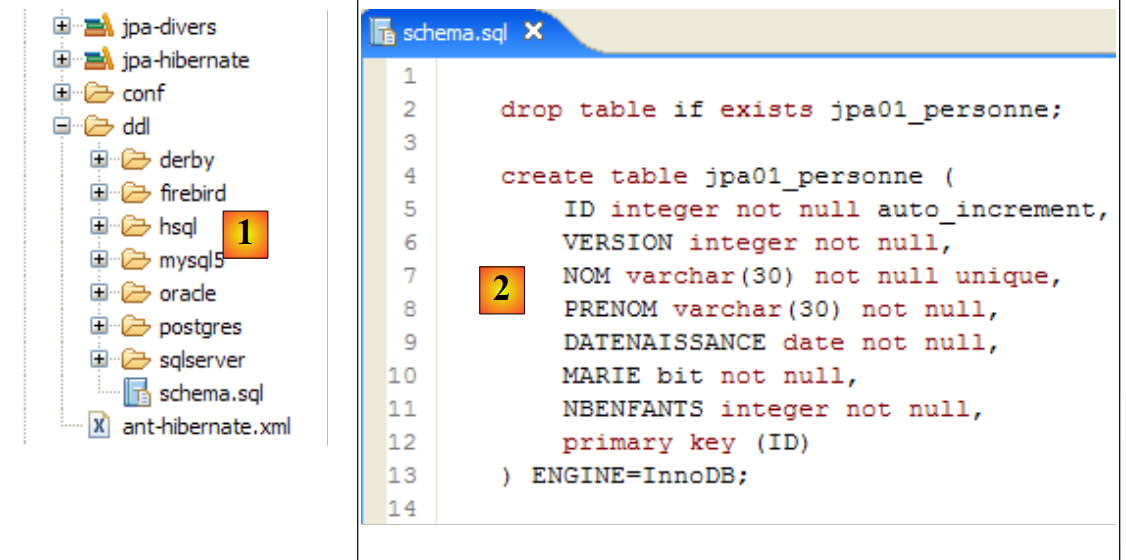This screenshot has height=560, width=1126.
Task: Close the schema.sql editor tab
Action: [x=533, y=32]
